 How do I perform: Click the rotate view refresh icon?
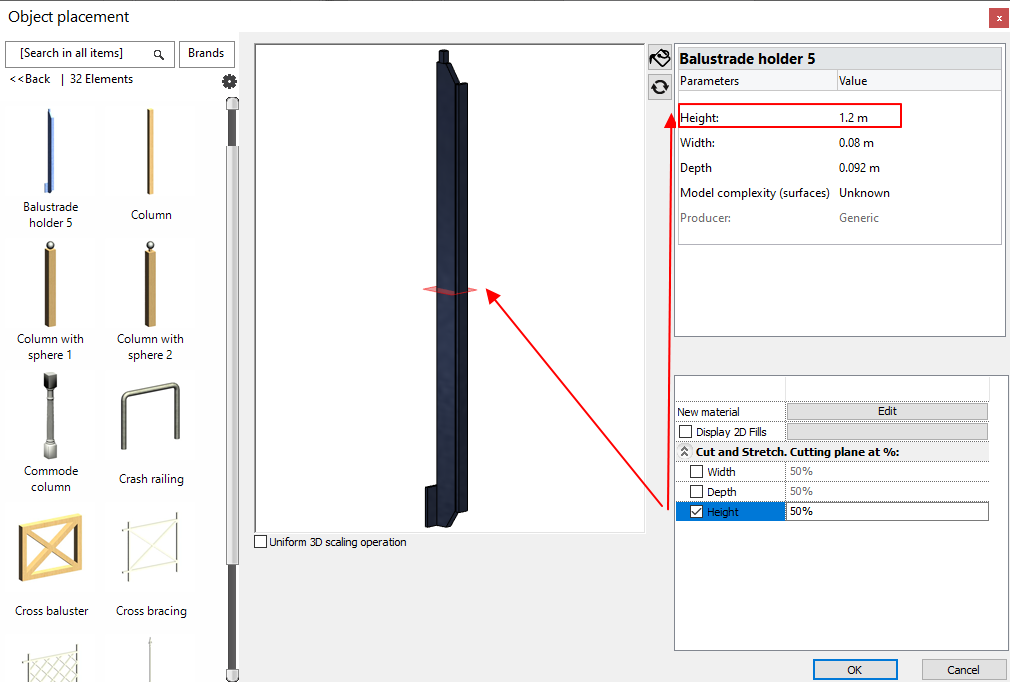click(659, 87)
